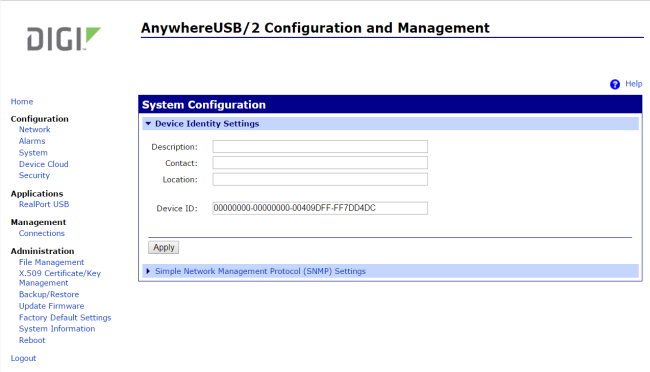Focus the Contact input field
This screenshot has width=650, height=372.
coord(320,163)
